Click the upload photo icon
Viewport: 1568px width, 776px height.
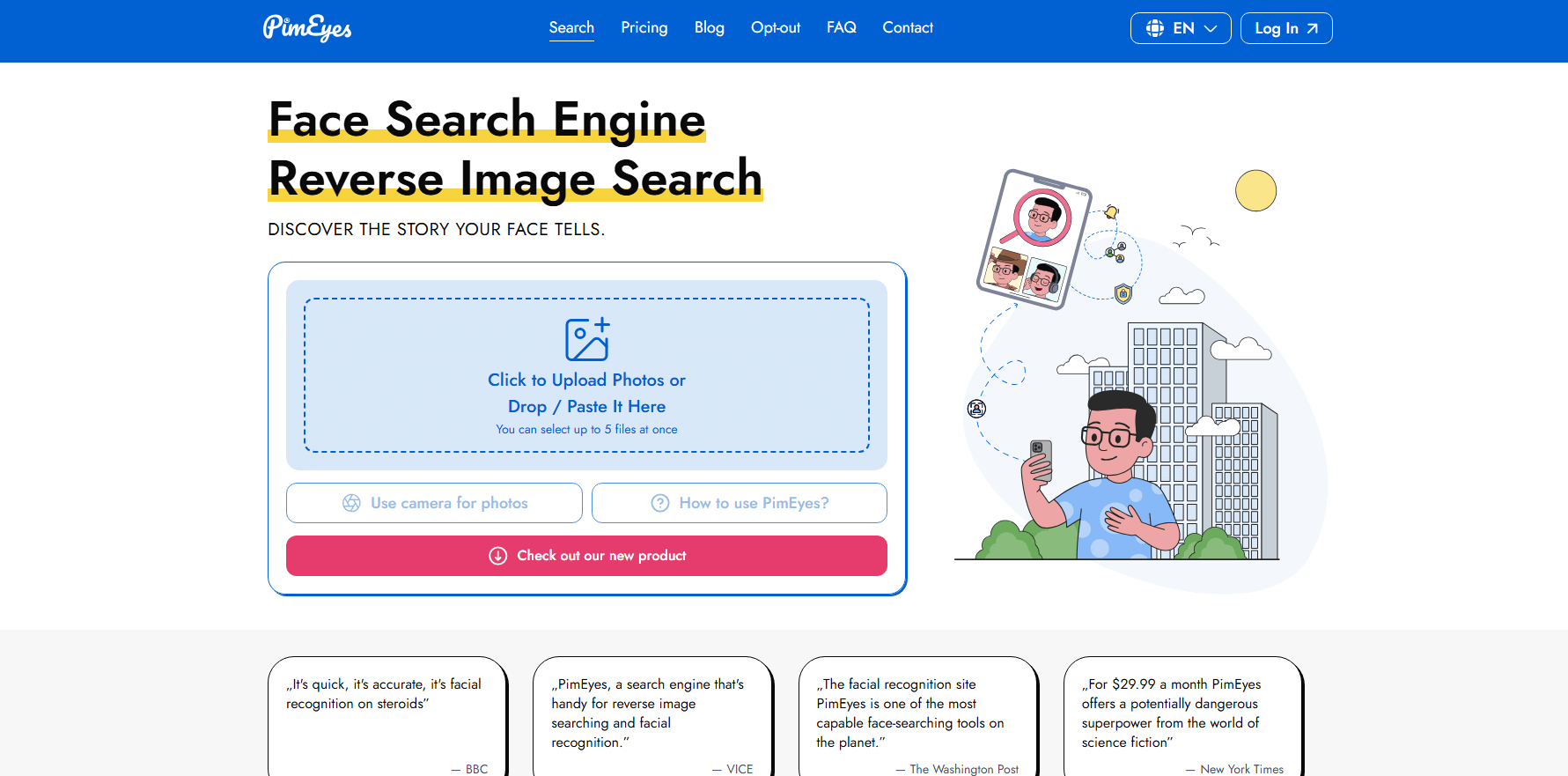587,339
